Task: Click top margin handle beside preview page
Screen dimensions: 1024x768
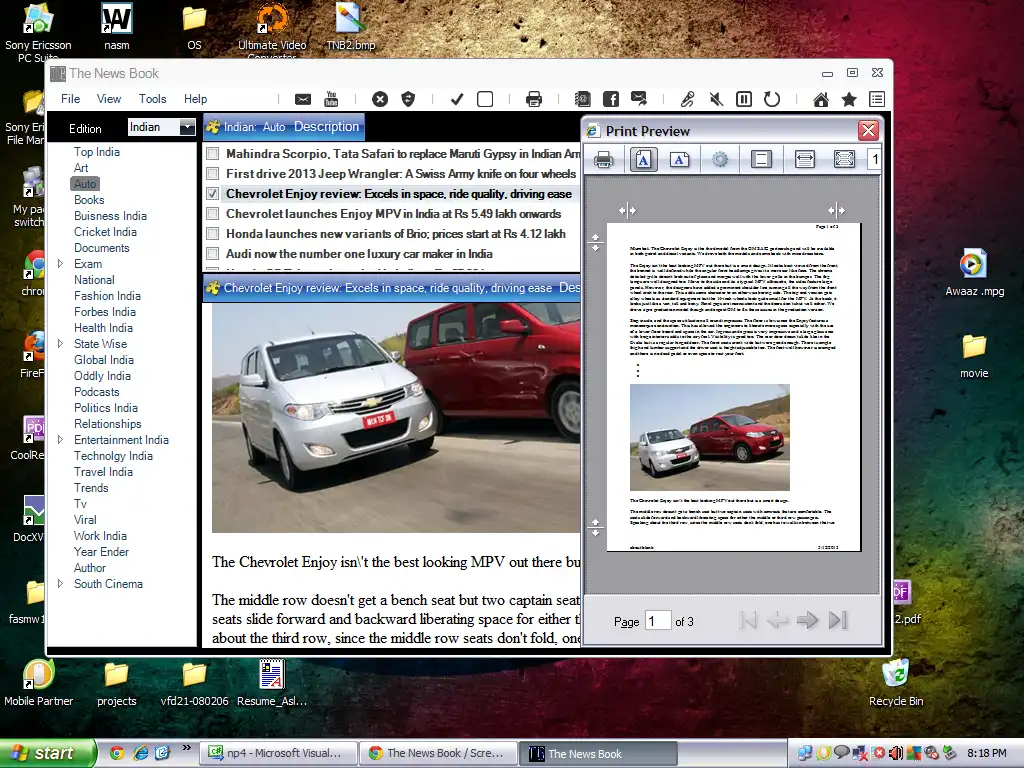Action: click(596, 242)
